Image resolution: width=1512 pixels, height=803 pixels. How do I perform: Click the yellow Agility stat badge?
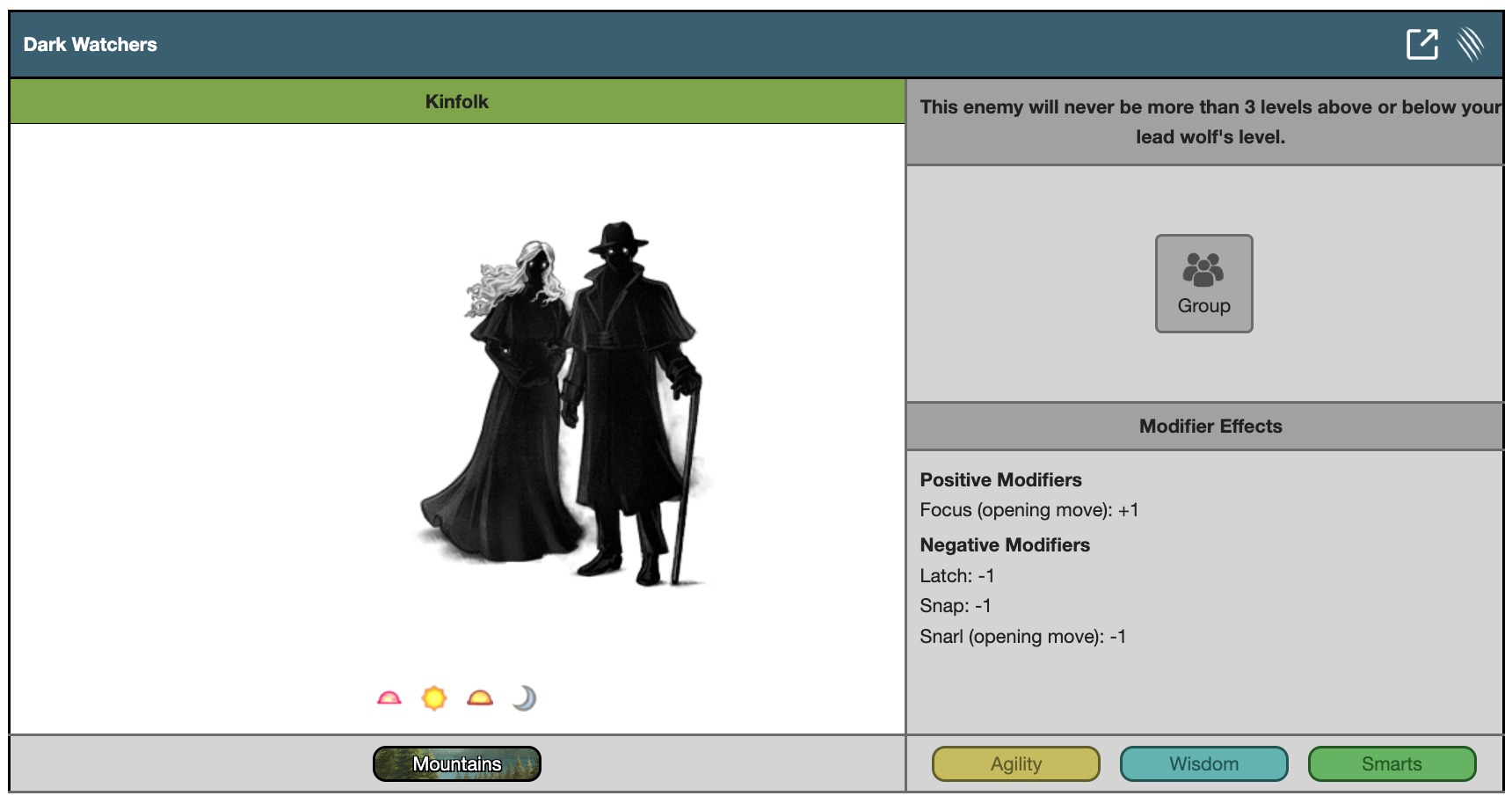click(1015, 763)
